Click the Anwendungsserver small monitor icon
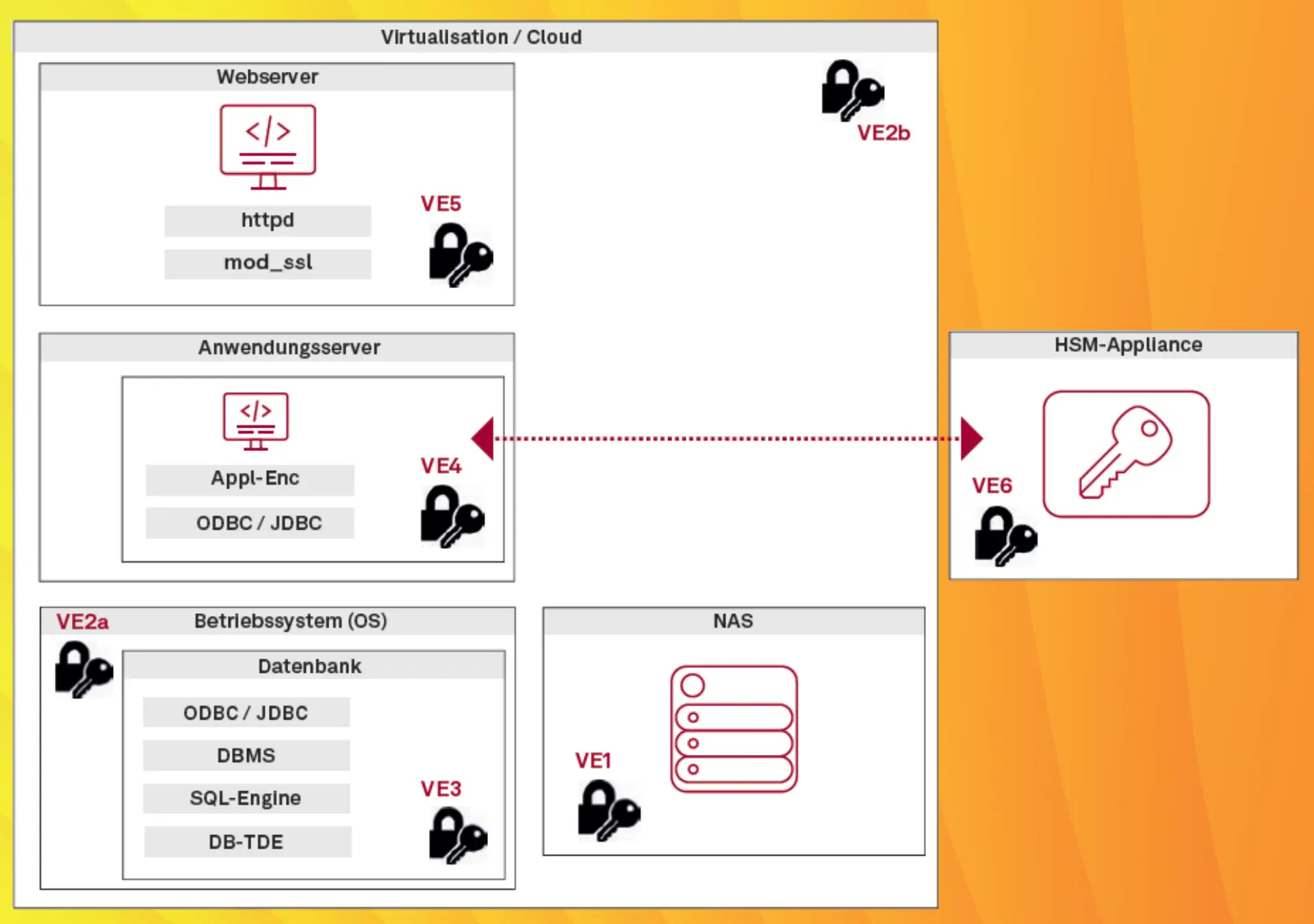This screenshot has width=1314, height=924. [255, 420]
